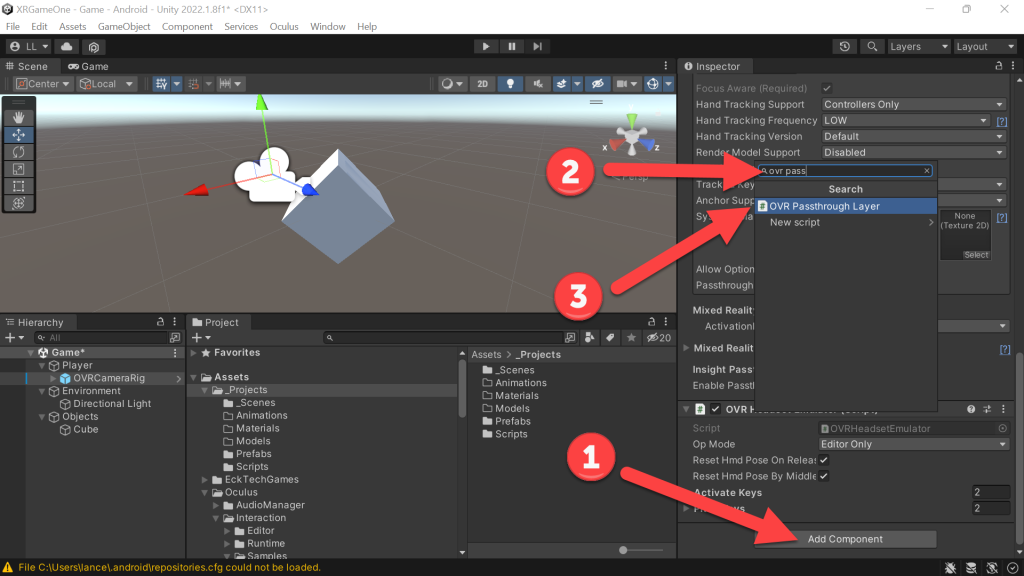Open OVR Headset Emulator more options
Viewport: 1024px width, 576px height.
tap(1003, 409)
